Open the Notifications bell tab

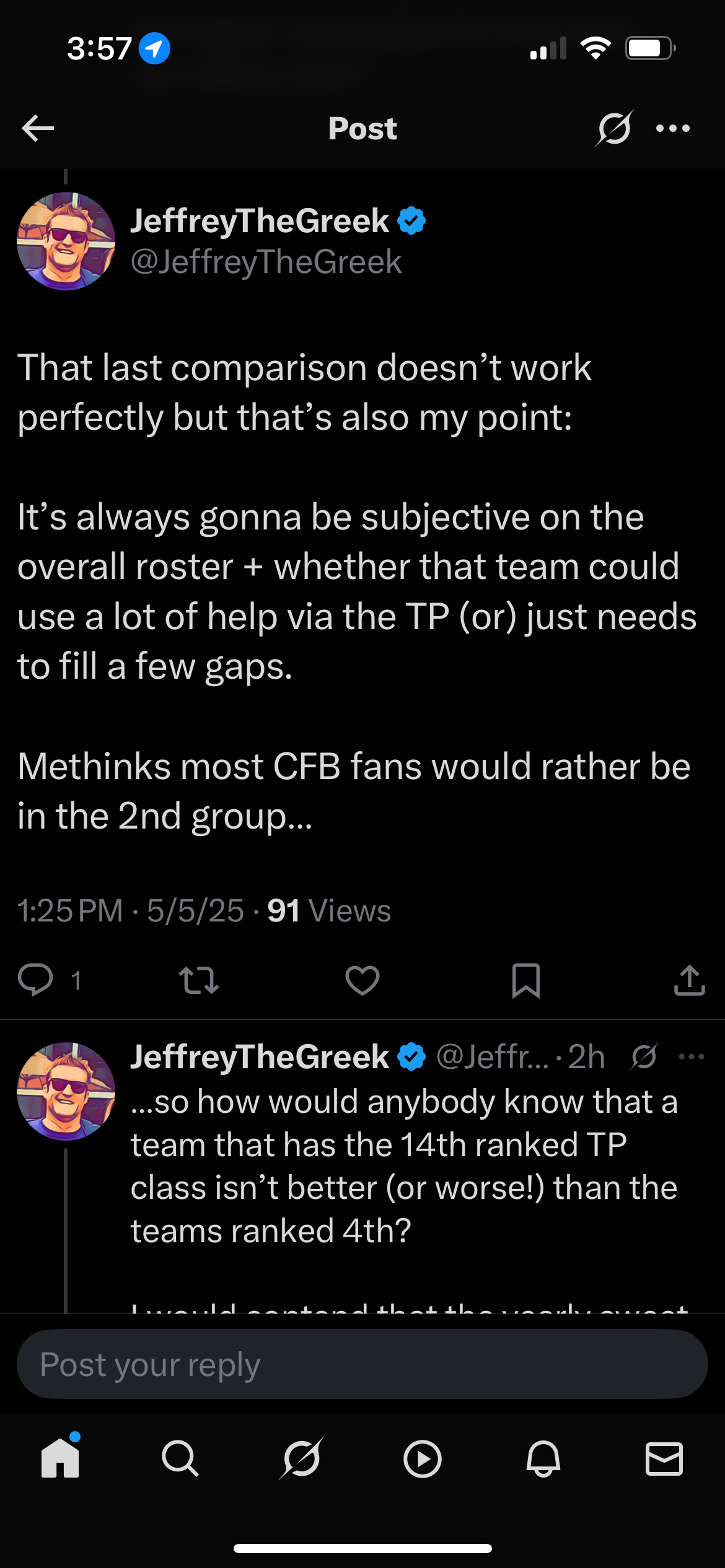(543, 1458)
